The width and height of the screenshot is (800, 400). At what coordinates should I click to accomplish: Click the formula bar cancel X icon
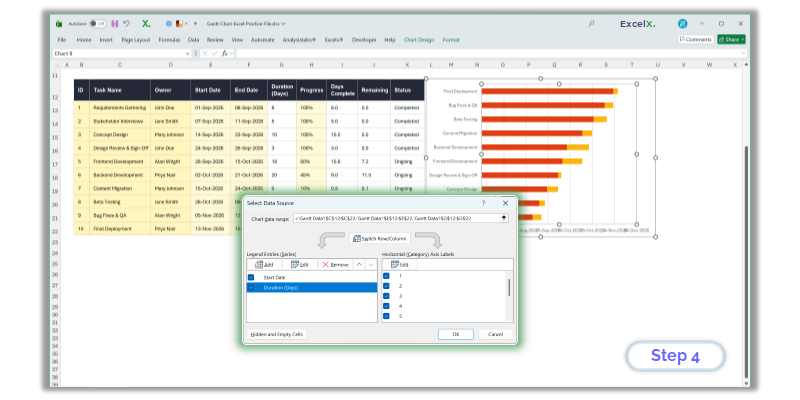pos(205,53)
